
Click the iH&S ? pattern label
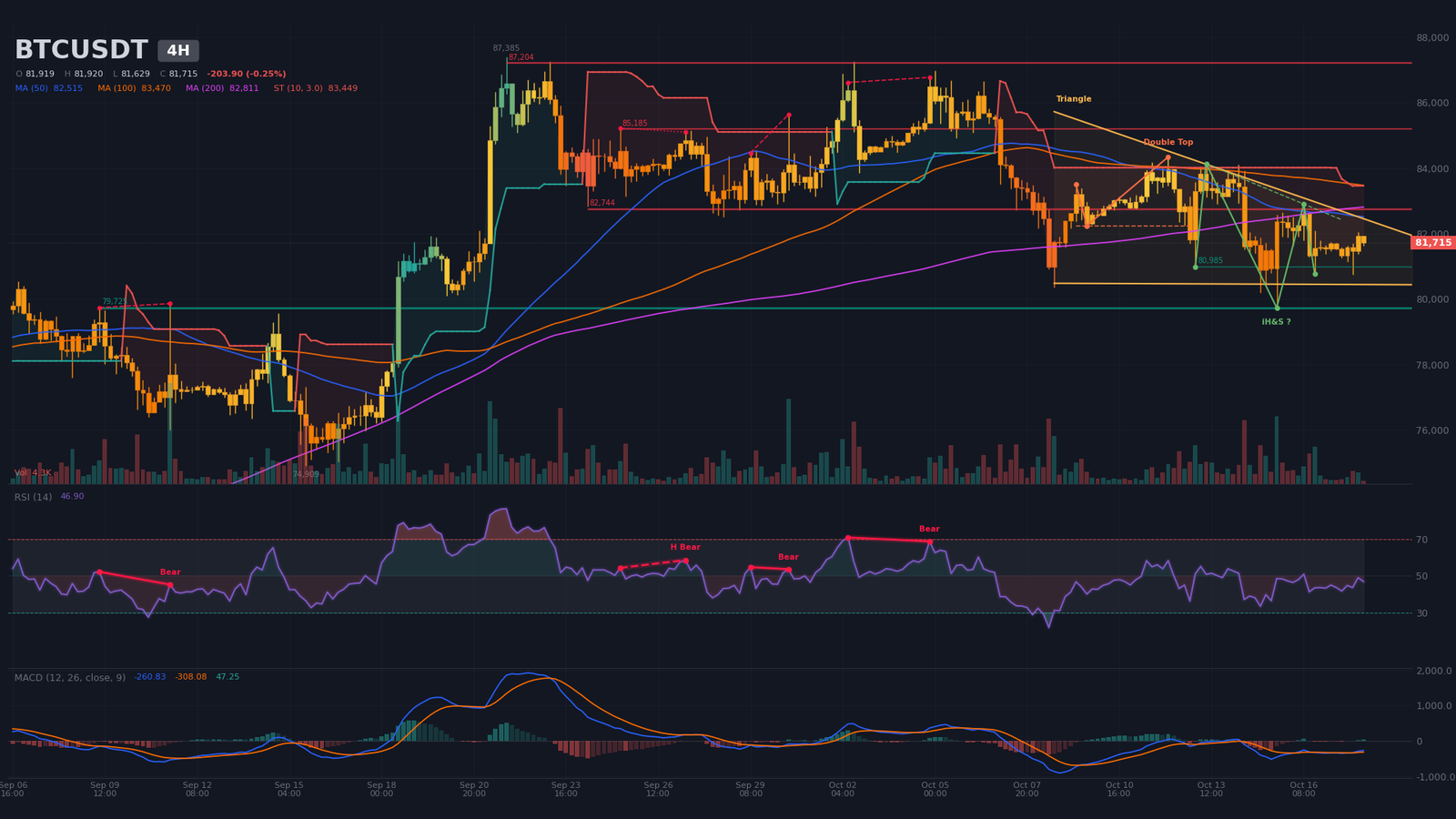point(1276,322)
